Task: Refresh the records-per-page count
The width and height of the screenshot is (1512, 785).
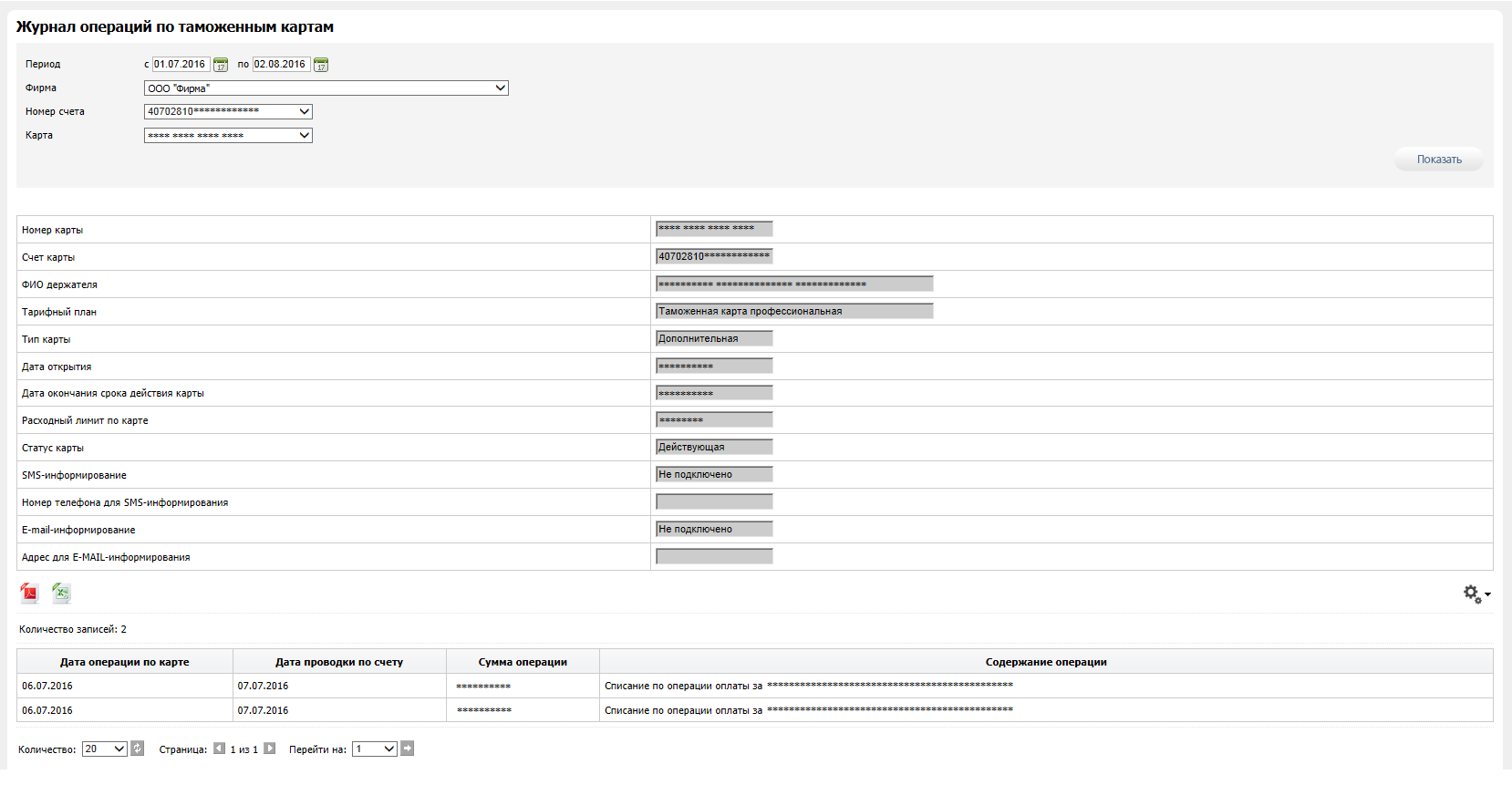Action: click(x=137, y=749)
